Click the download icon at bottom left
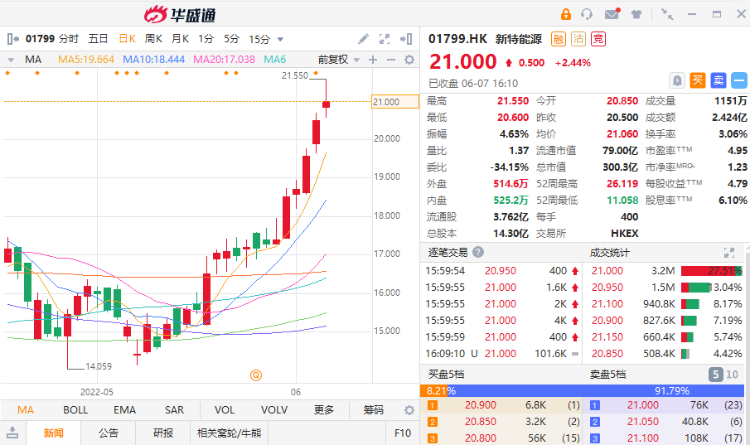750x445 pixels. (13, 433)
